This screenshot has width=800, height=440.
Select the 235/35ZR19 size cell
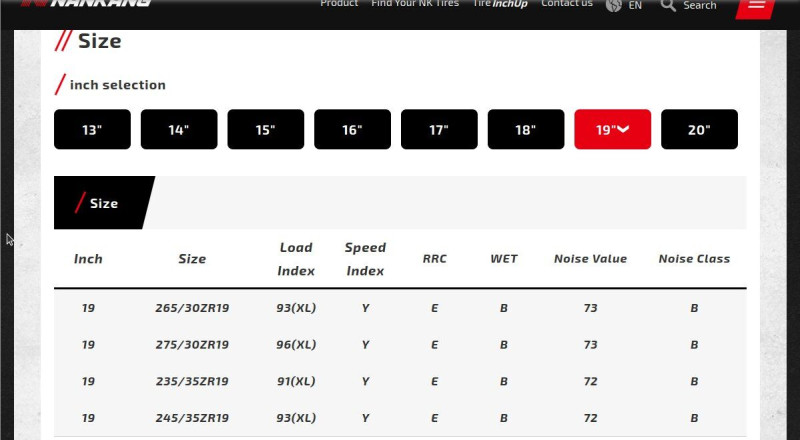point(192,381)
